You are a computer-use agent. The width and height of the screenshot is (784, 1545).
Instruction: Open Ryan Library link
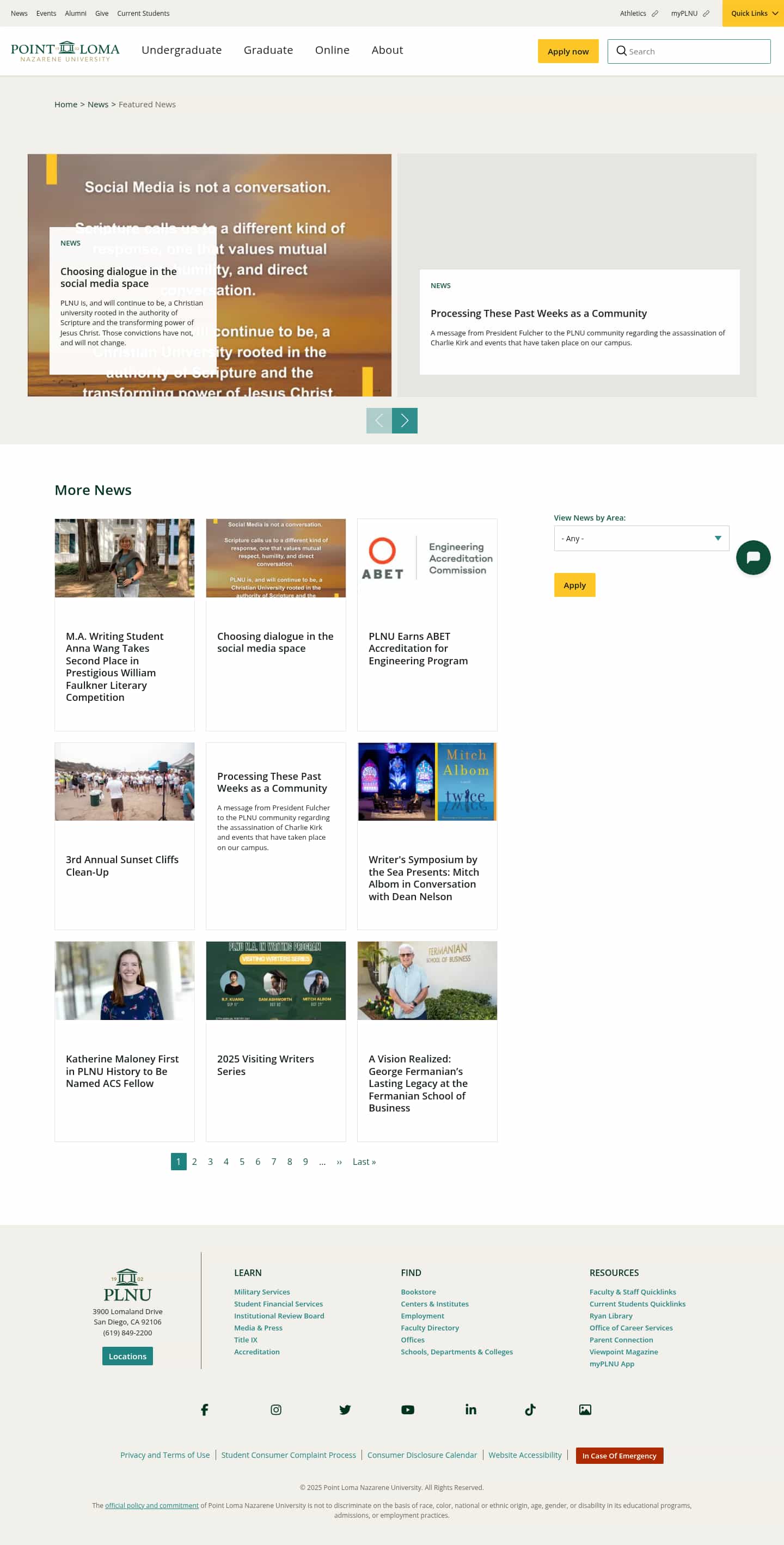[x=611, y=1316]
